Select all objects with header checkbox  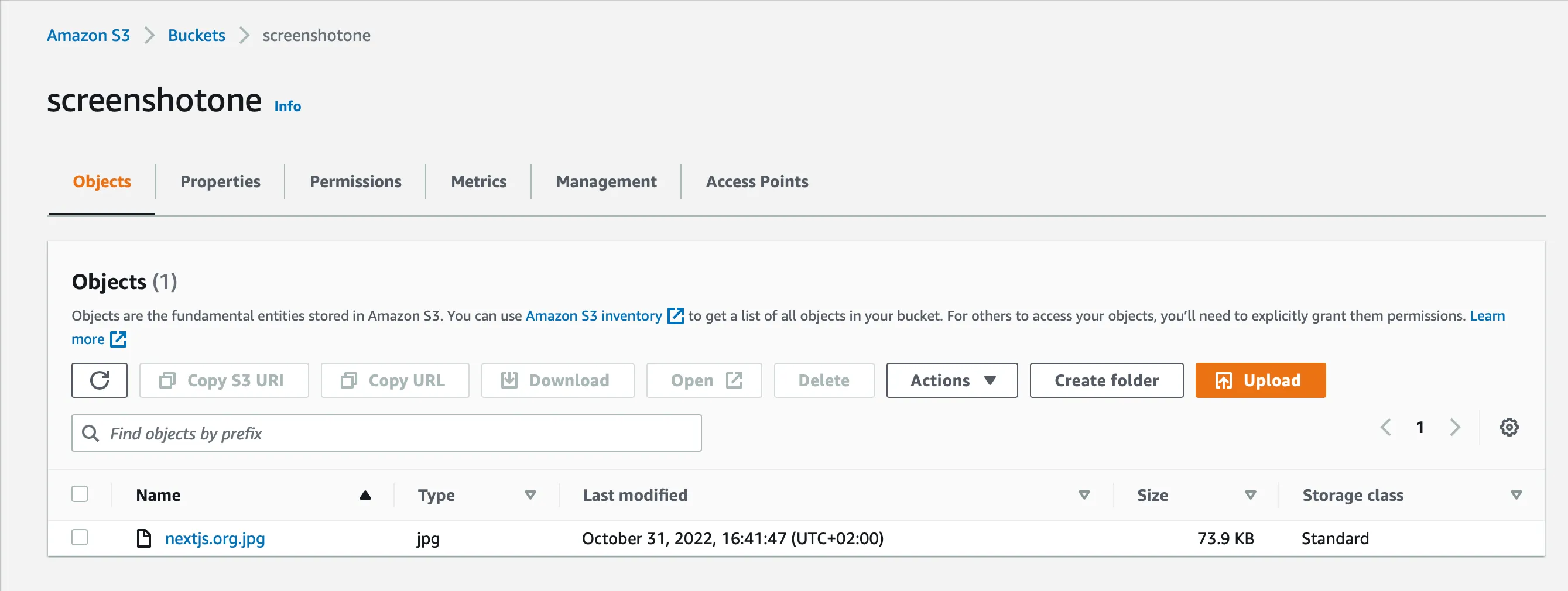click(80, 494)
